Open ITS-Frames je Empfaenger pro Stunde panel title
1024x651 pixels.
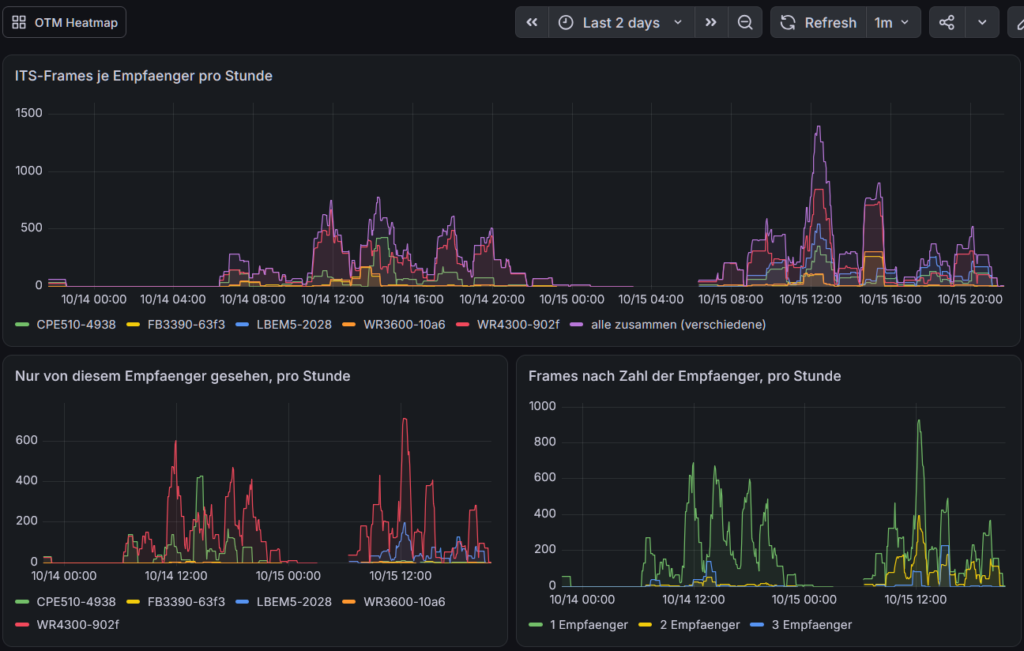(x=144, y=76)
